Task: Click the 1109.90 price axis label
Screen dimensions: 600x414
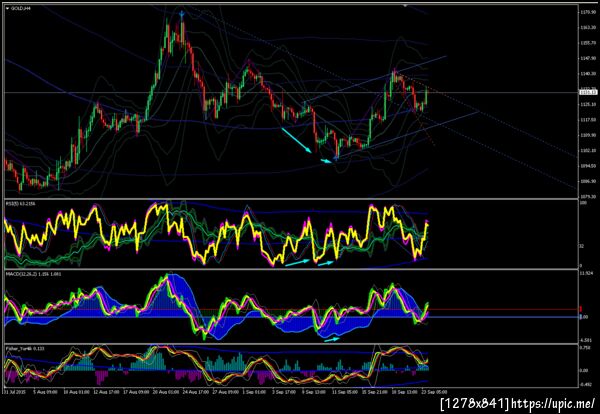Action: (x=587, y=135)
